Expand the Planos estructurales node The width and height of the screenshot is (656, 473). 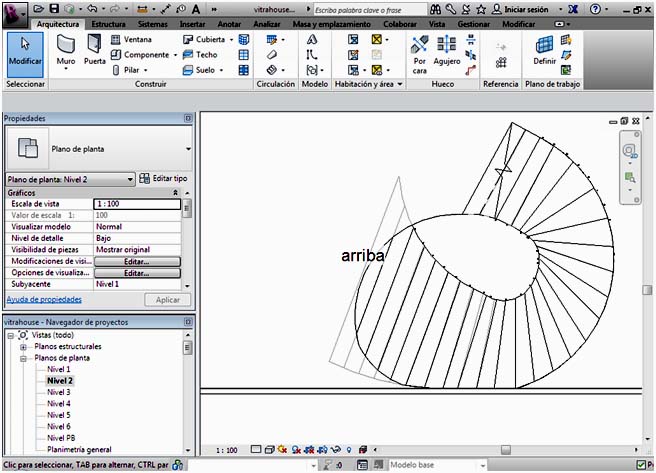coord(25,346)
